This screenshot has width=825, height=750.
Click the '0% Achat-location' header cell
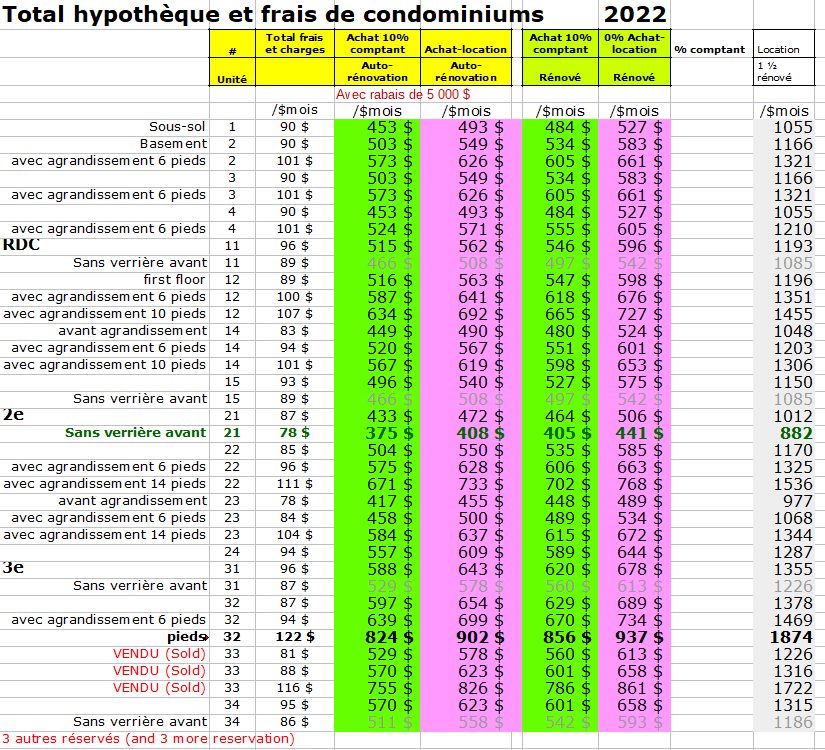point(634,44)
